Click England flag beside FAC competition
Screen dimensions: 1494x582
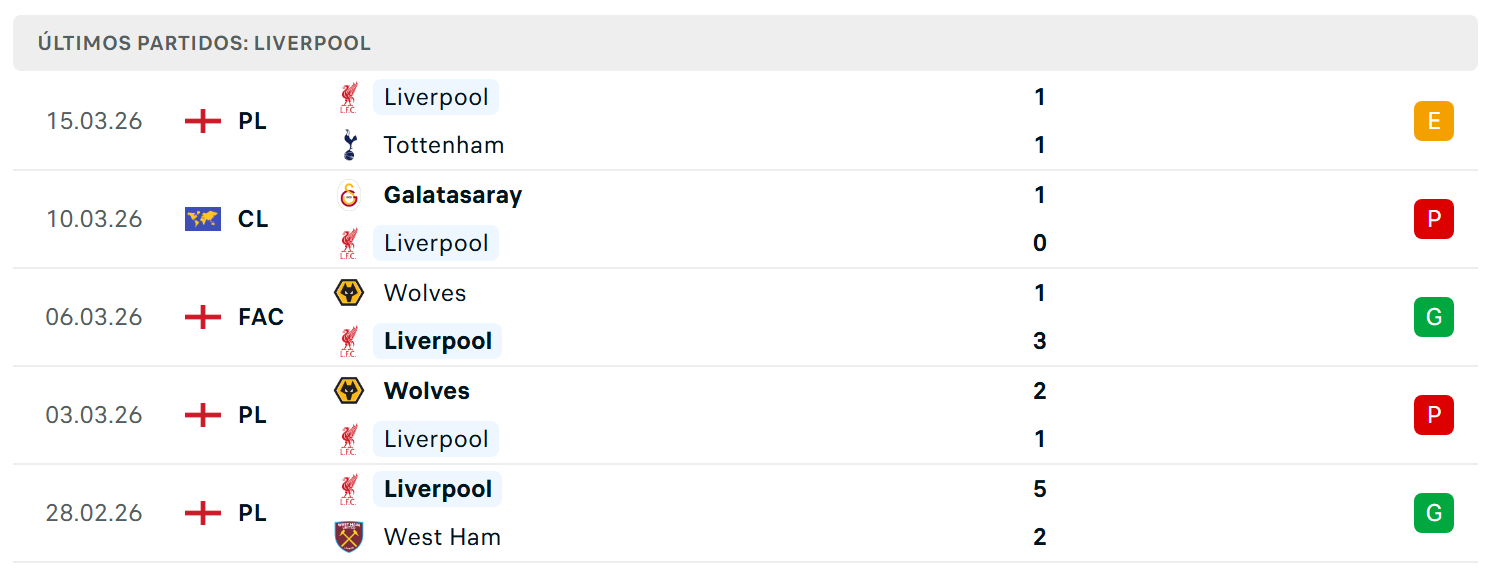pyautogui.click(x=203, y=317)
